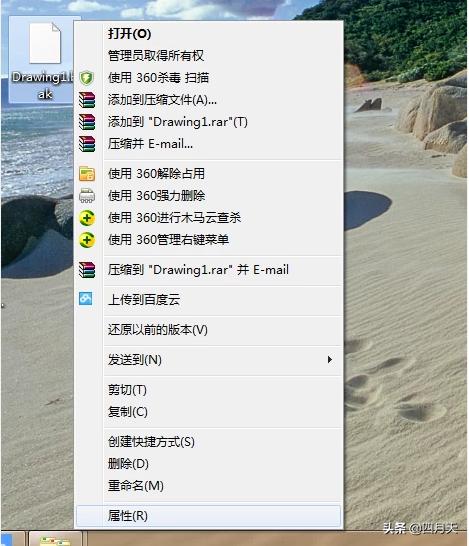Click WinRAR icon beside 压缩并 E-mail
The image size is (469, 546).
point(87,144)
